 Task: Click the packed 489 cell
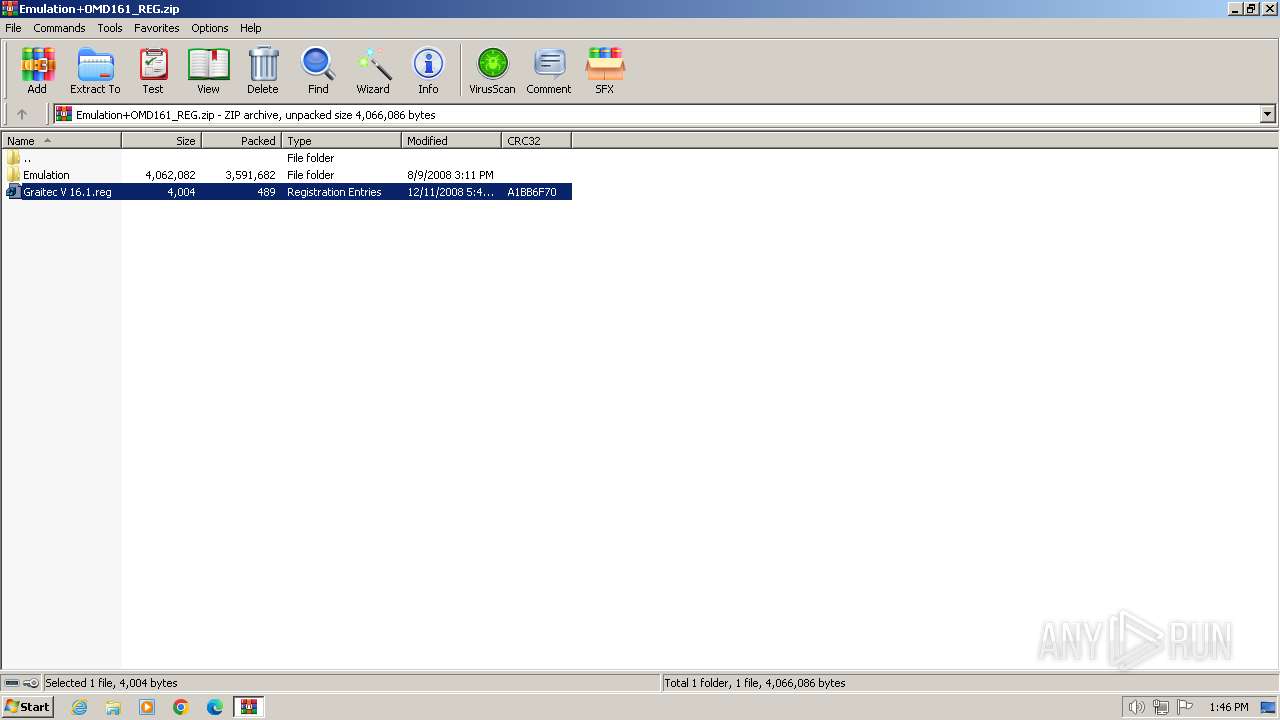point(266,192)
